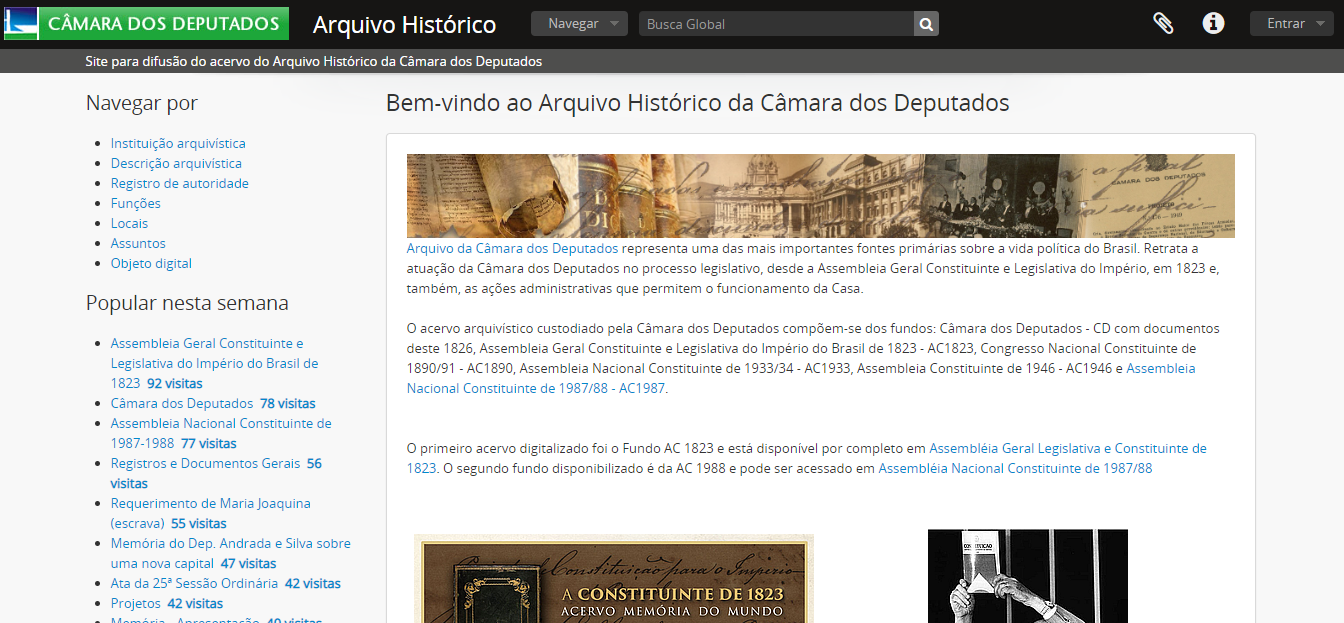
Task: Open Assembleia Nacional Constituinte de 1987/88 - AC1987 link
Action: [801, 378]
